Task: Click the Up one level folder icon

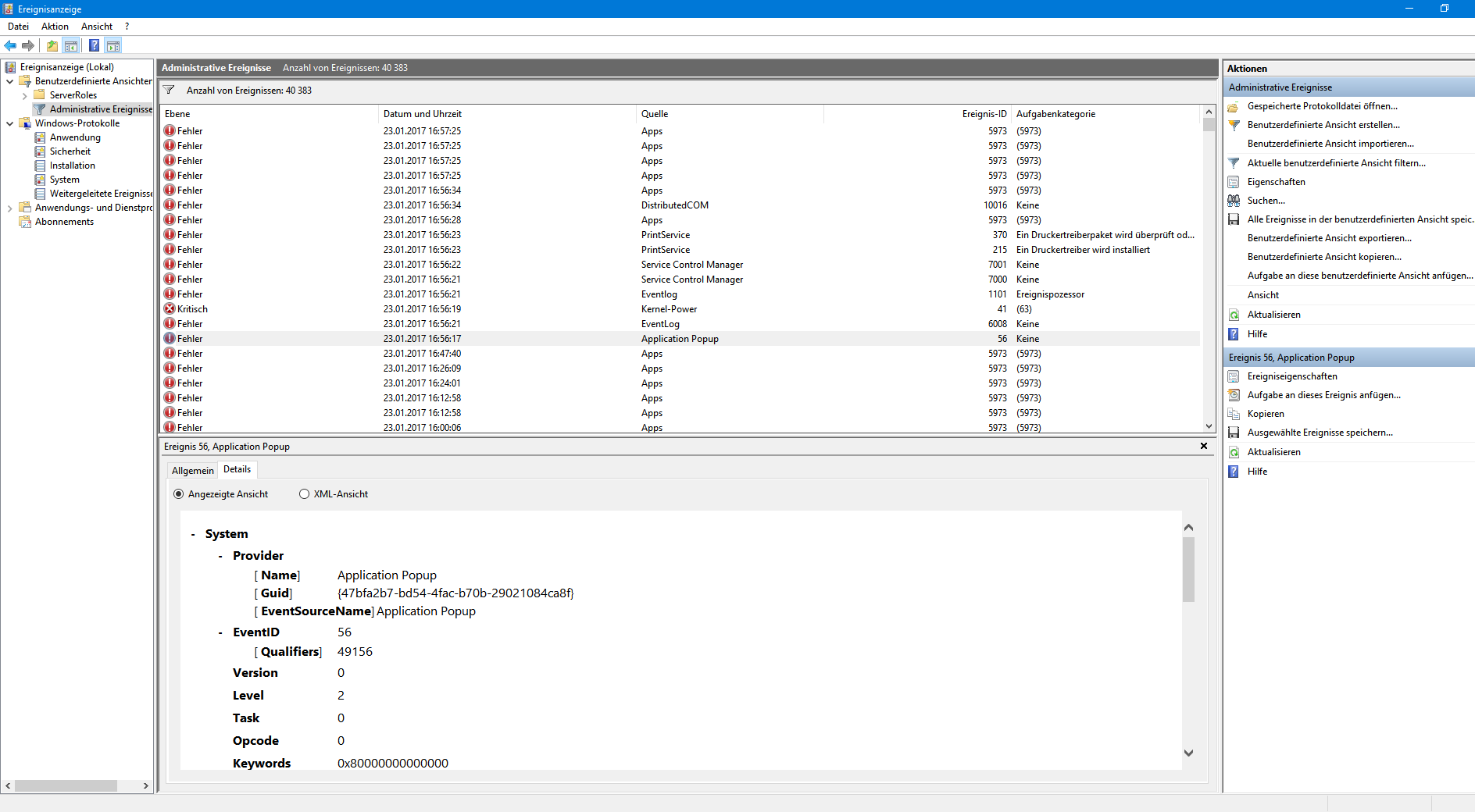Action: pyautogui.click(x=52, y=45)
